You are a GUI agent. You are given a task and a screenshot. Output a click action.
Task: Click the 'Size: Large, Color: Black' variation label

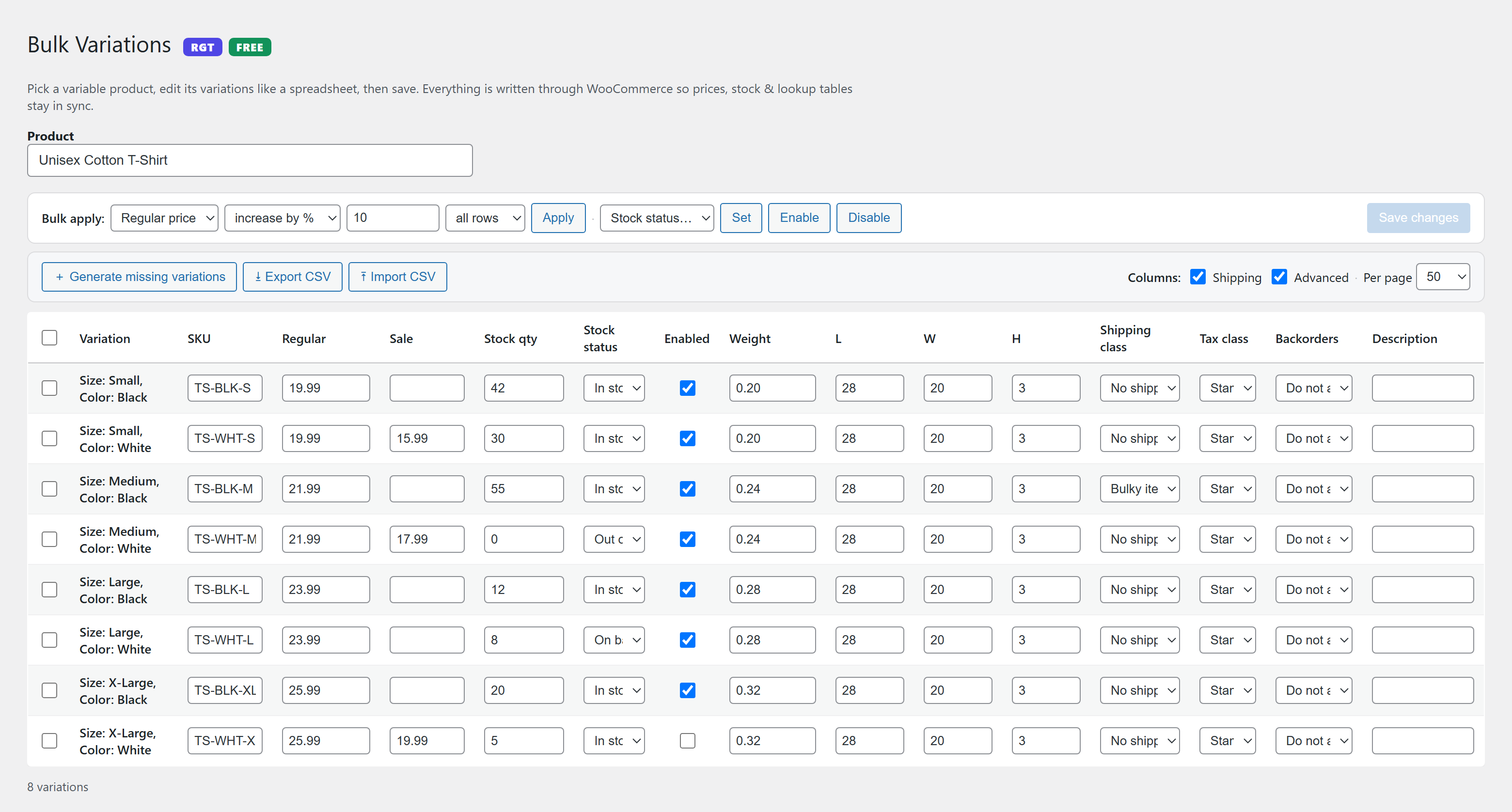113,590
